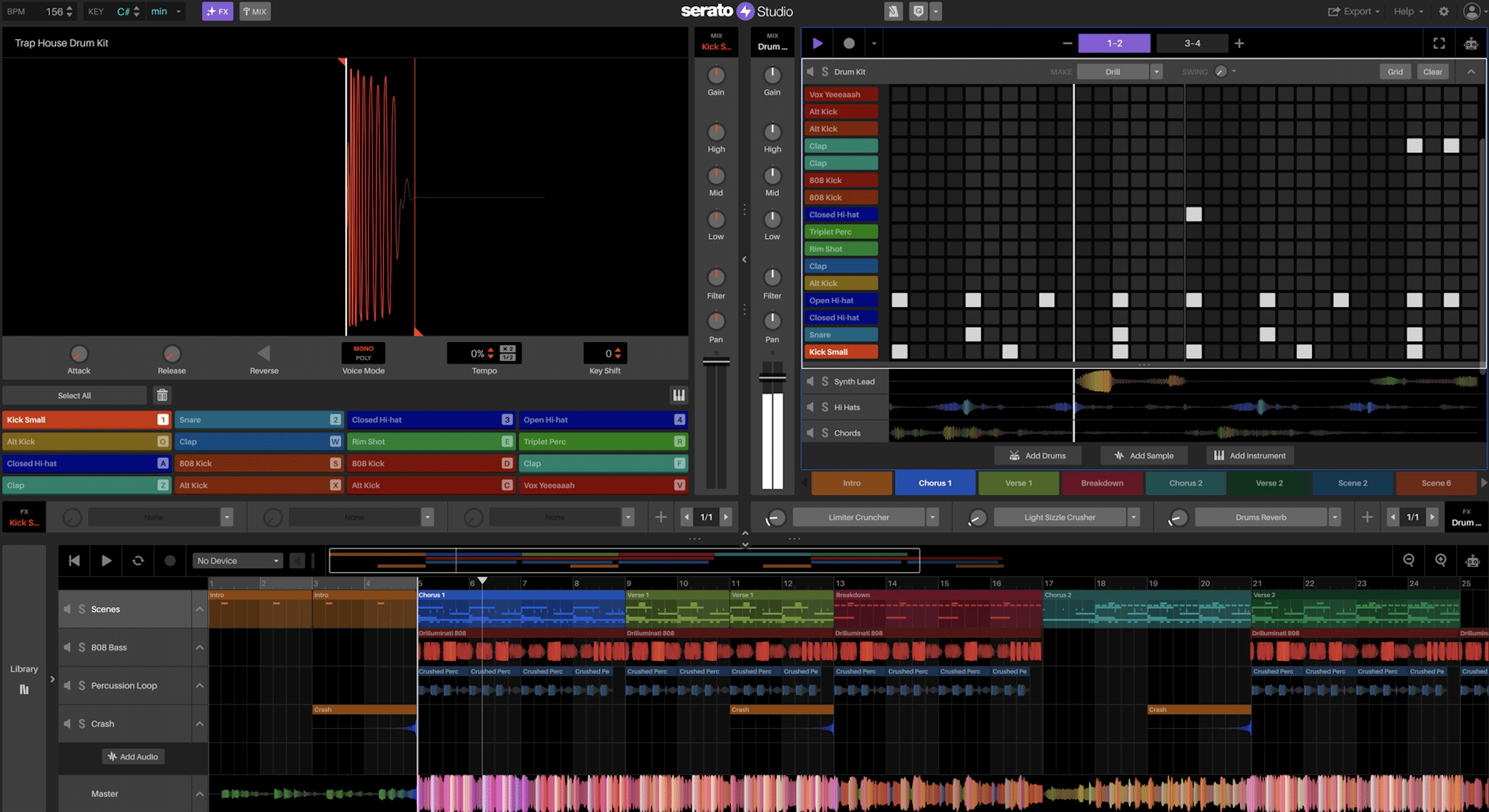Collapse the Drum Kit sequencer

[1471, 71]
